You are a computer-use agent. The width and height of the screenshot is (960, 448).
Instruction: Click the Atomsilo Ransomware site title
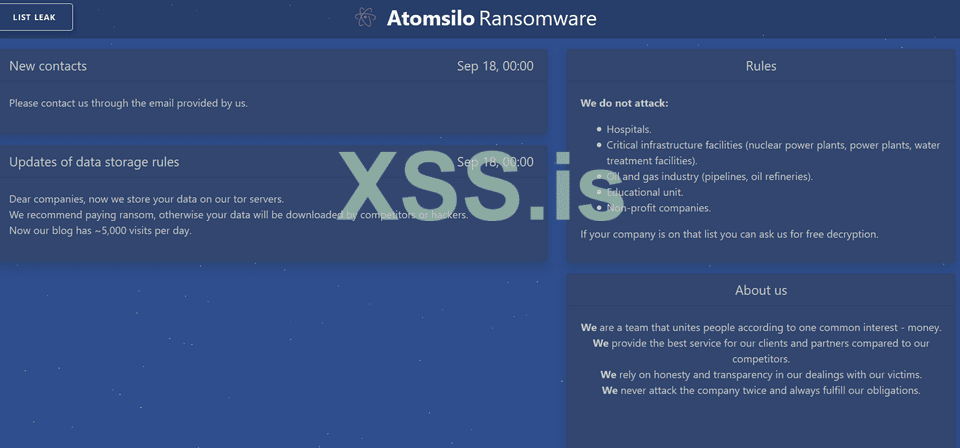coord(491,18)
